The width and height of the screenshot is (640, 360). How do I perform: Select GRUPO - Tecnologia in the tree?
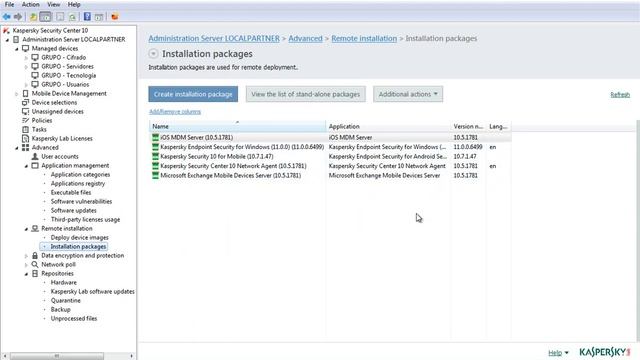(69, 76)
